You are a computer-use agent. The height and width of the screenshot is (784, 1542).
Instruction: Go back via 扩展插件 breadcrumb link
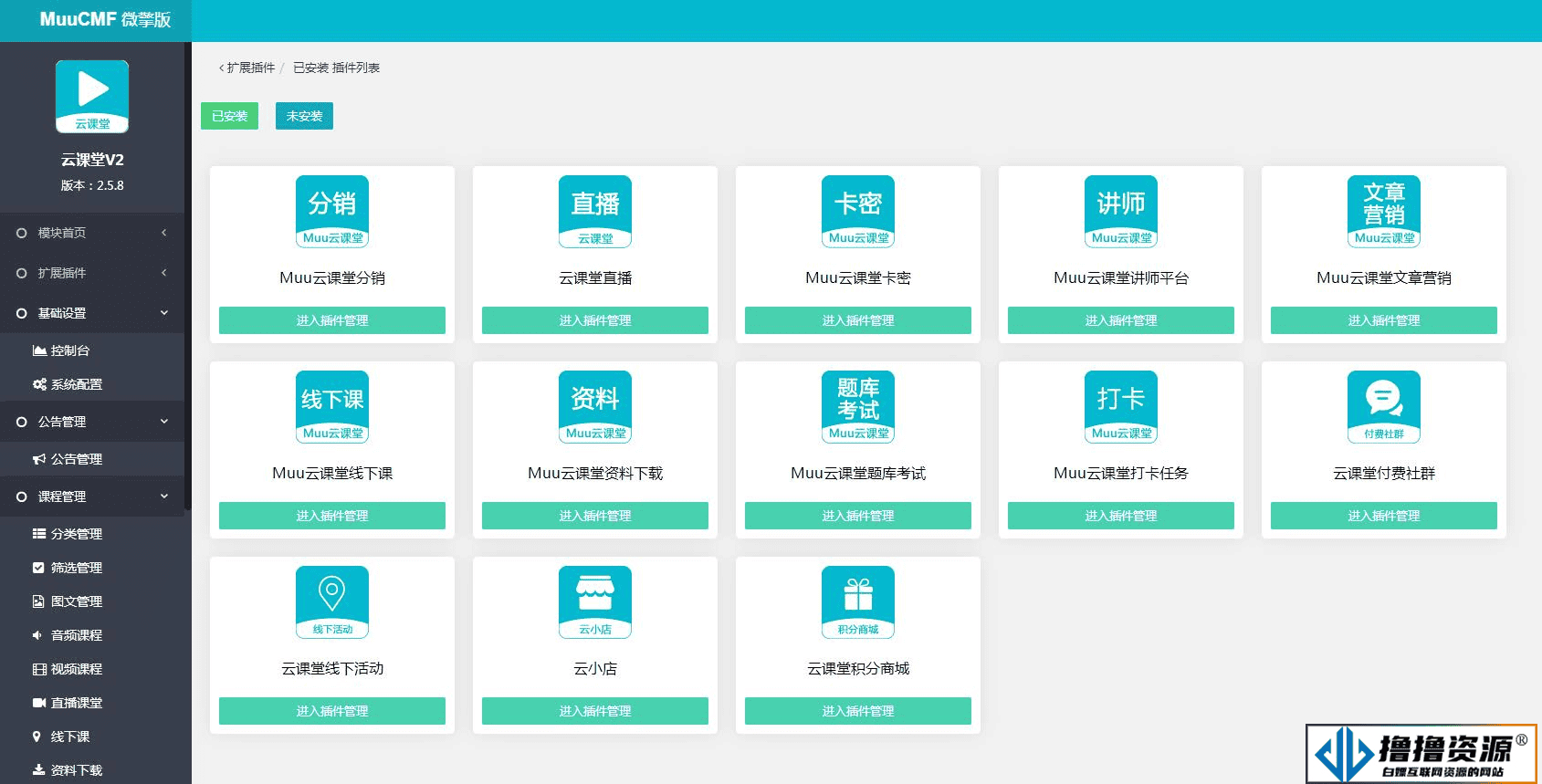pos(247,68)
